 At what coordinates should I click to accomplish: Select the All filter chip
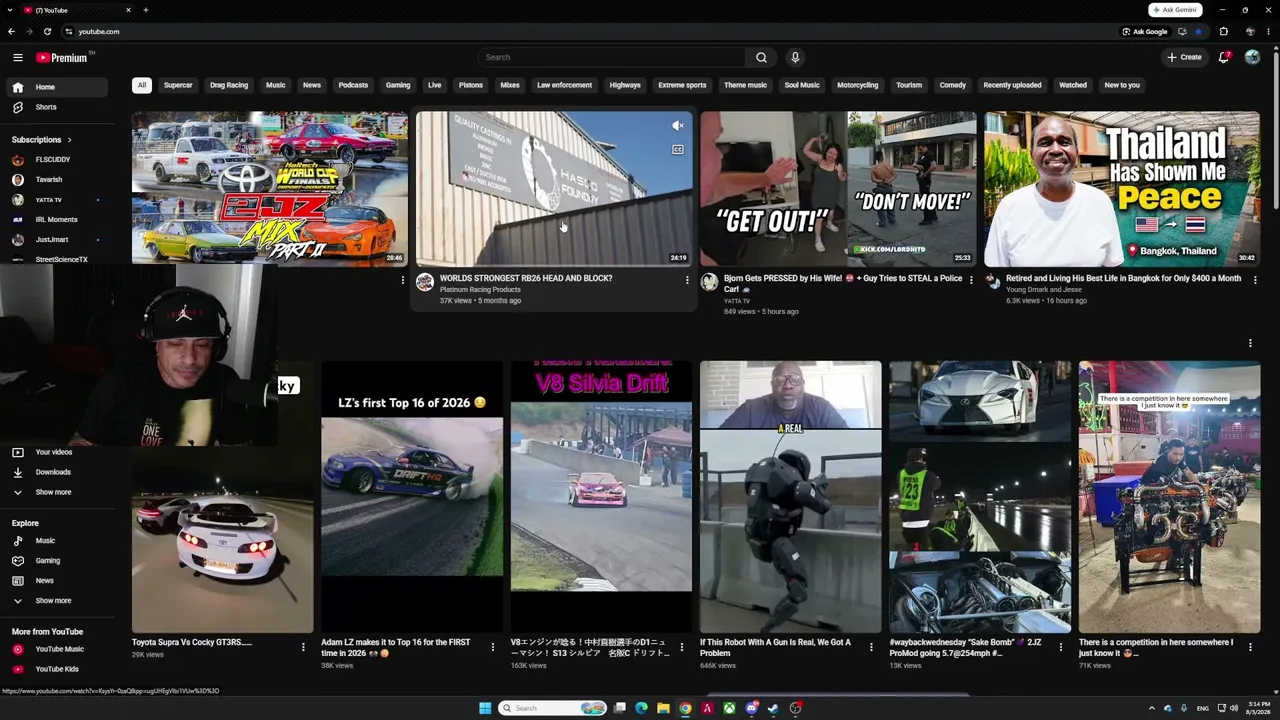pos(142,85)
